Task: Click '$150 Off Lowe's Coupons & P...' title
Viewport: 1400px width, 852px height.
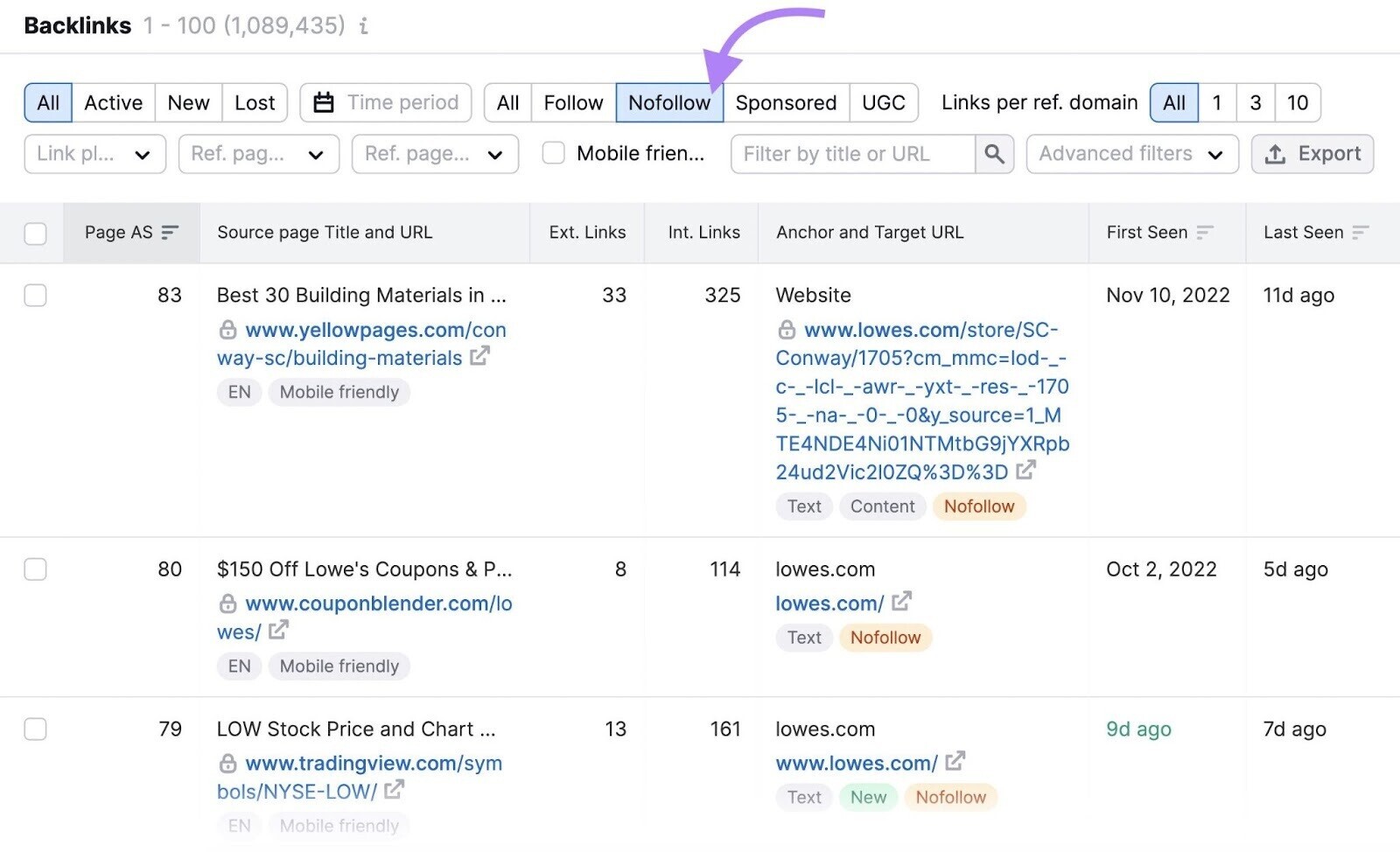Action: 364,569
